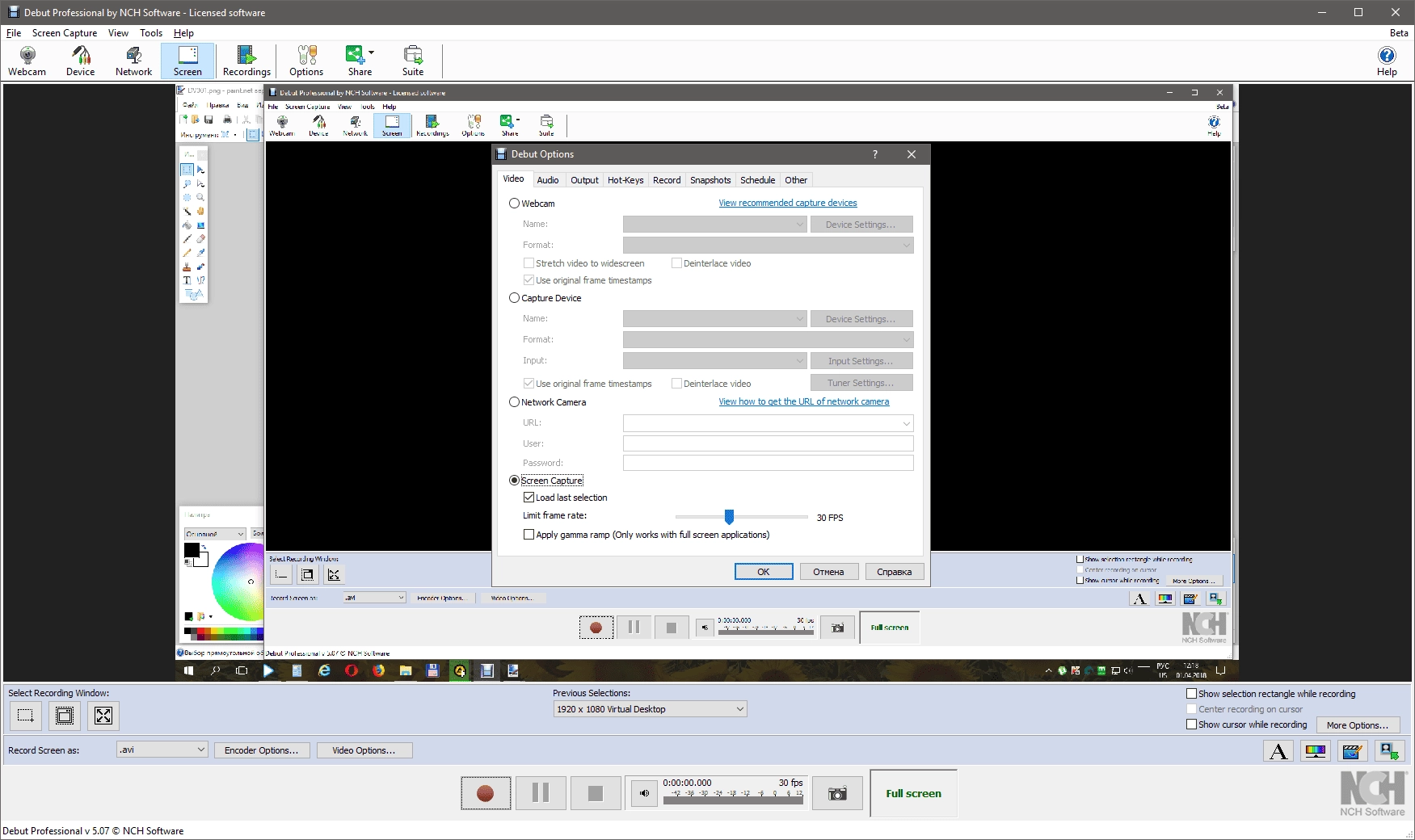The height and width of the screenshot is (840, 1415).
Task: Uncheck Load last selection
Action: pyautogui.click(x=529, y=498)
